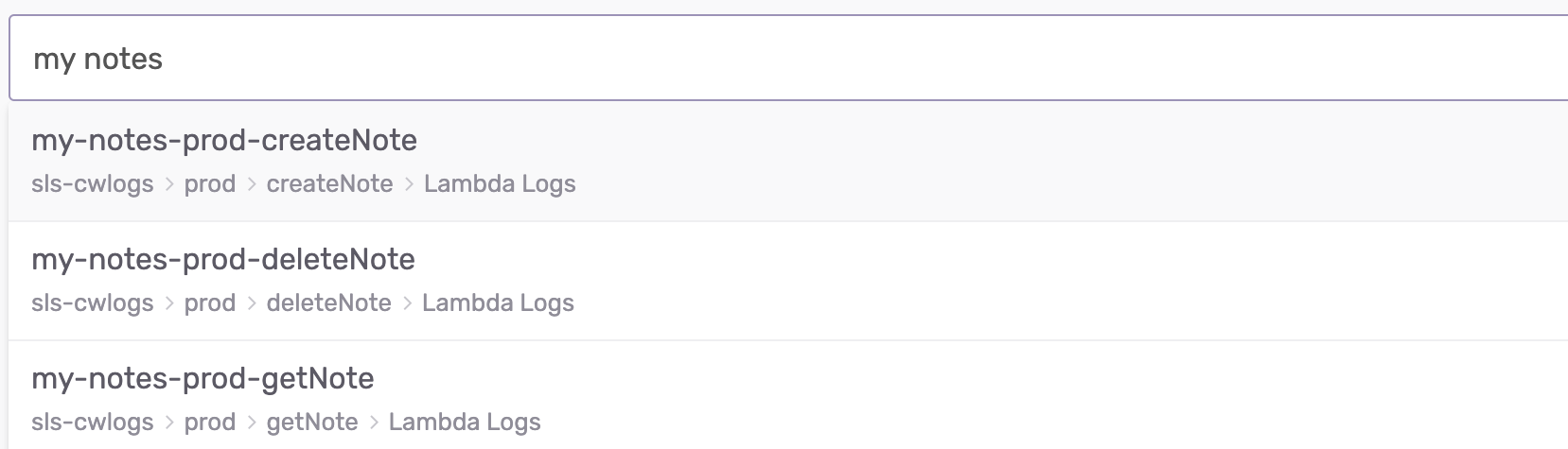This screenshot has height=449, width=1568.
Task: Click "Lambda Logs" in the deleteNote breadcrumb
Action: pos(498,302)
